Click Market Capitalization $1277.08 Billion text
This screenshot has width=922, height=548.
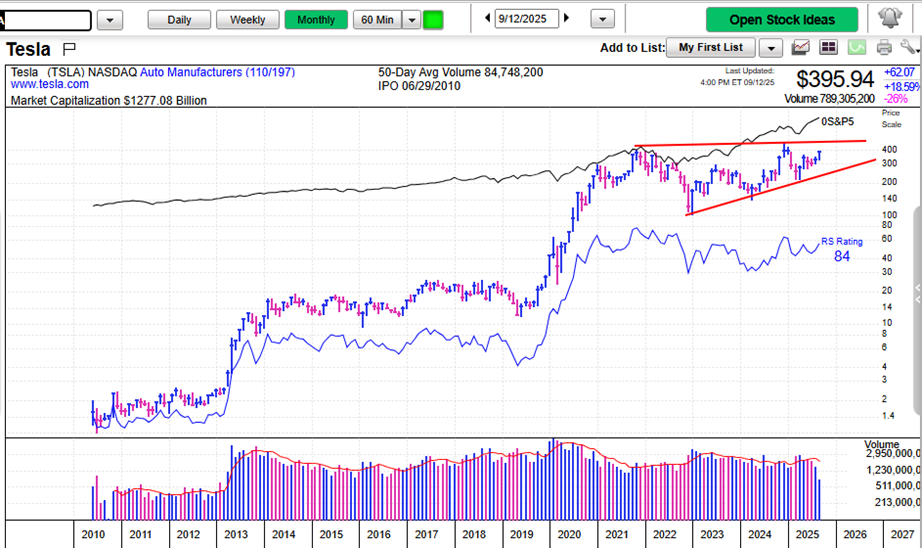pyautogui.click(x=109, y=101)
